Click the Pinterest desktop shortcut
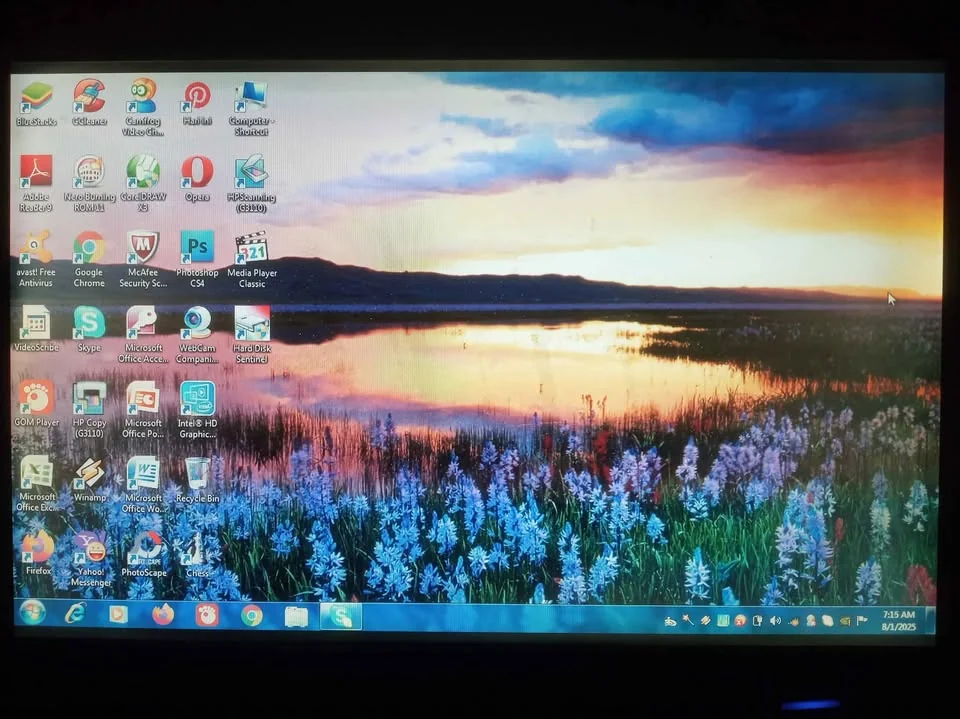Viewport: 960px width, 719px height. click(x=197, y=104)
